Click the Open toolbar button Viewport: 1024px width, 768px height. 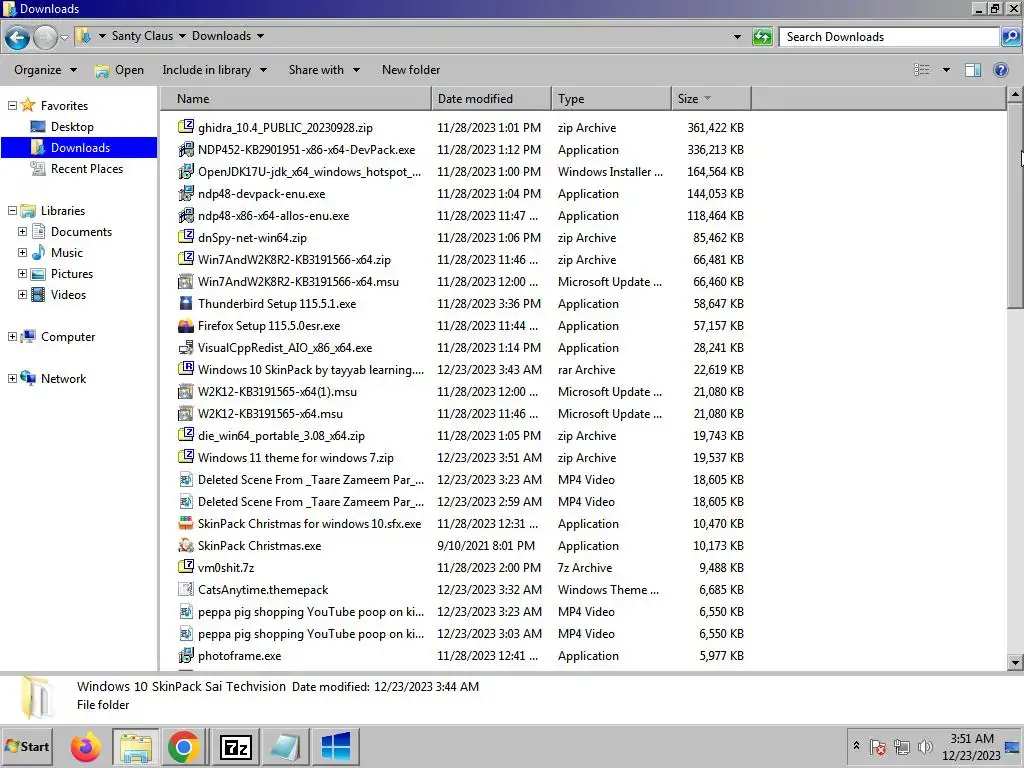click(120, 70)
